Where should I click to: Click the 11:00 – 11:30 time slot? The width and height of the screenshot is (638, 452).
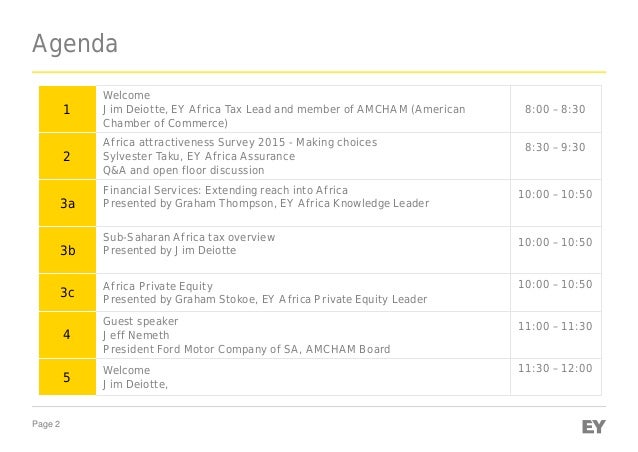(x=555, y=326)
